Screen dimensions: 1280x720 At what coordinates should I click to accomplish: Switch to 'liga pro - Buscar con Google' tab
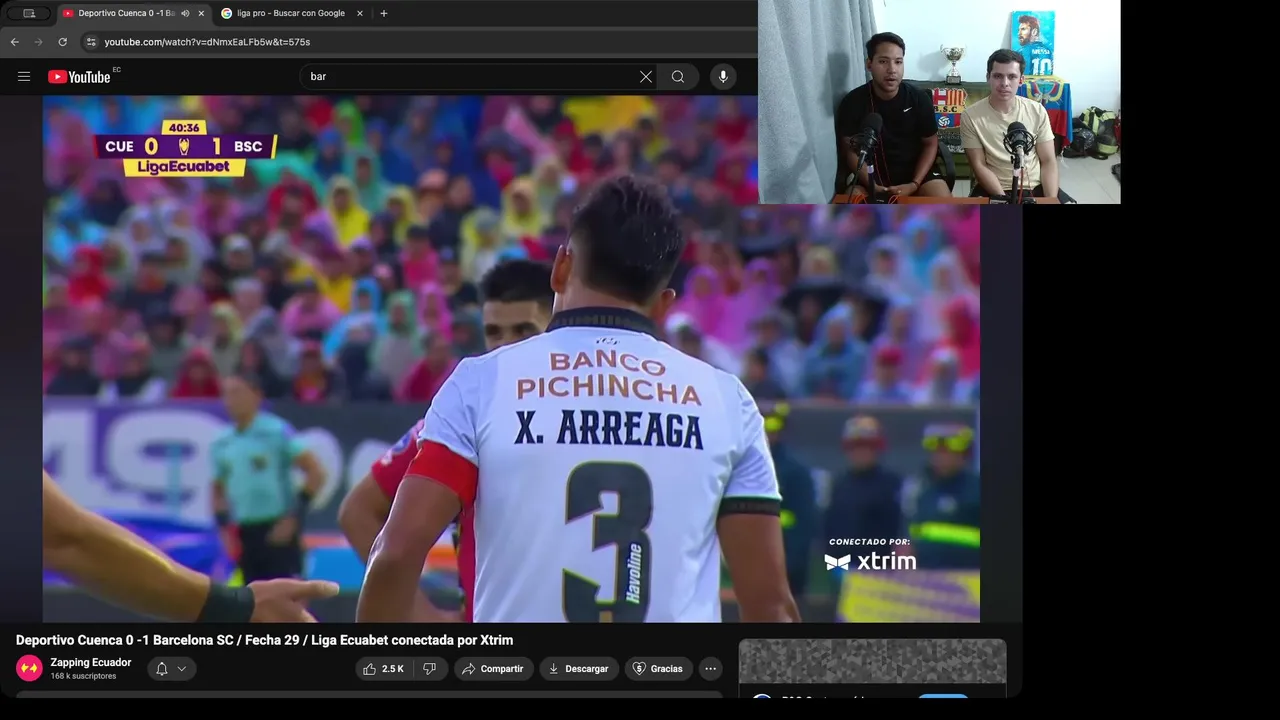click(291, 13)
